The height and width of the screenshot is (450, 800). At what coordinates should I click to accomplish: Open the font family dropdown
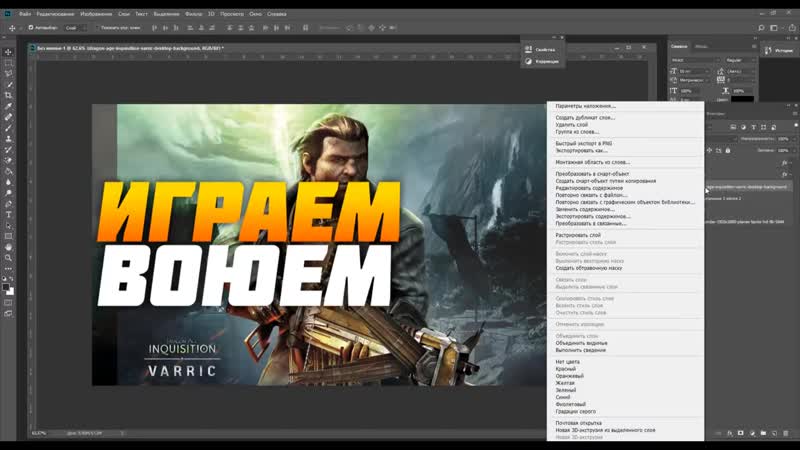695,60
